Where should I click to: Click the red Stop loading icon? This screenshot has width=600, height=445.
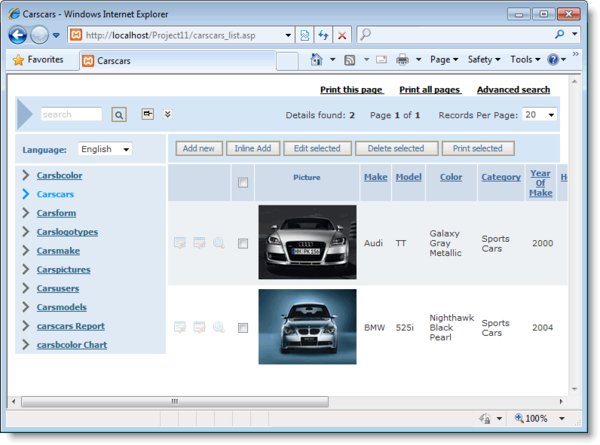342,35
